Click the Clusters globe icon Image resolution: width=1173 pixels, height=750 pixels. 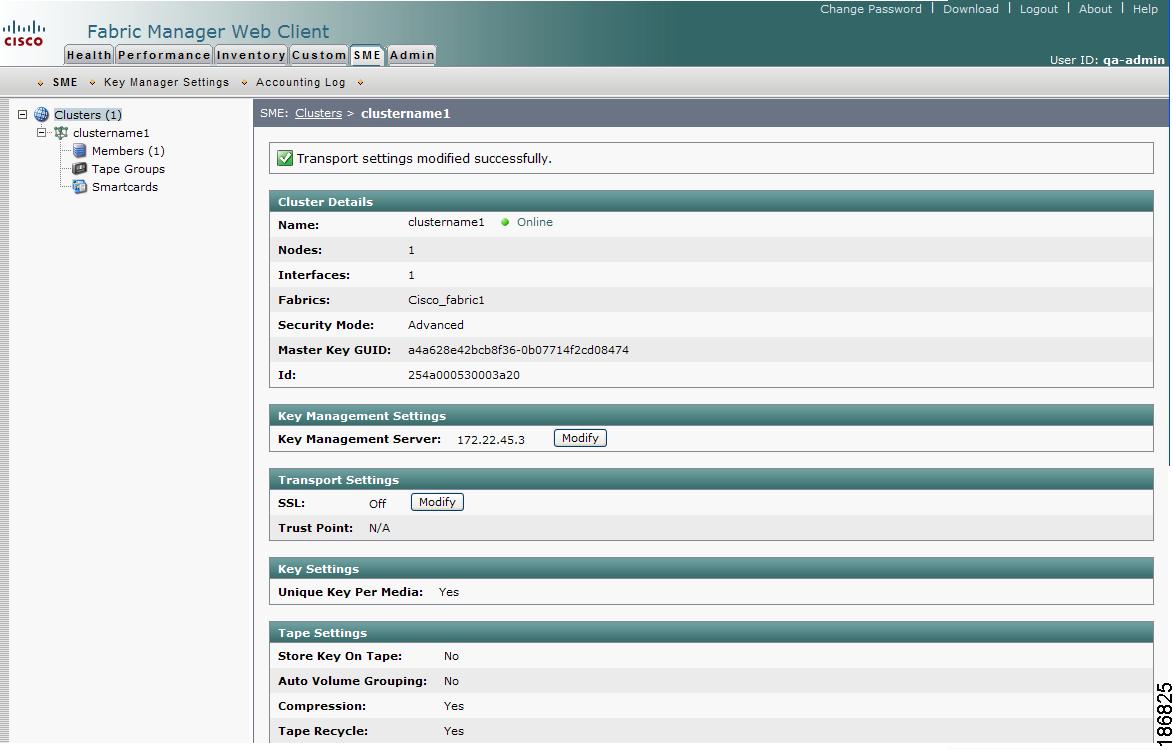[x=42, y=114]
